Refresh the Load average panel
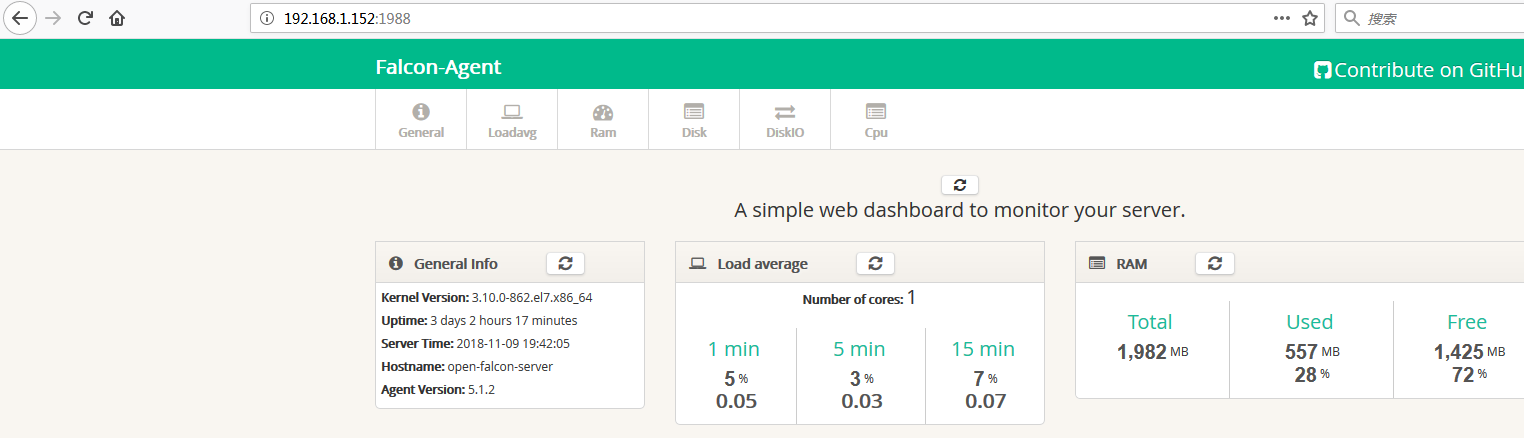Screen dimensions: 1524x438 (x=875, y=263)
